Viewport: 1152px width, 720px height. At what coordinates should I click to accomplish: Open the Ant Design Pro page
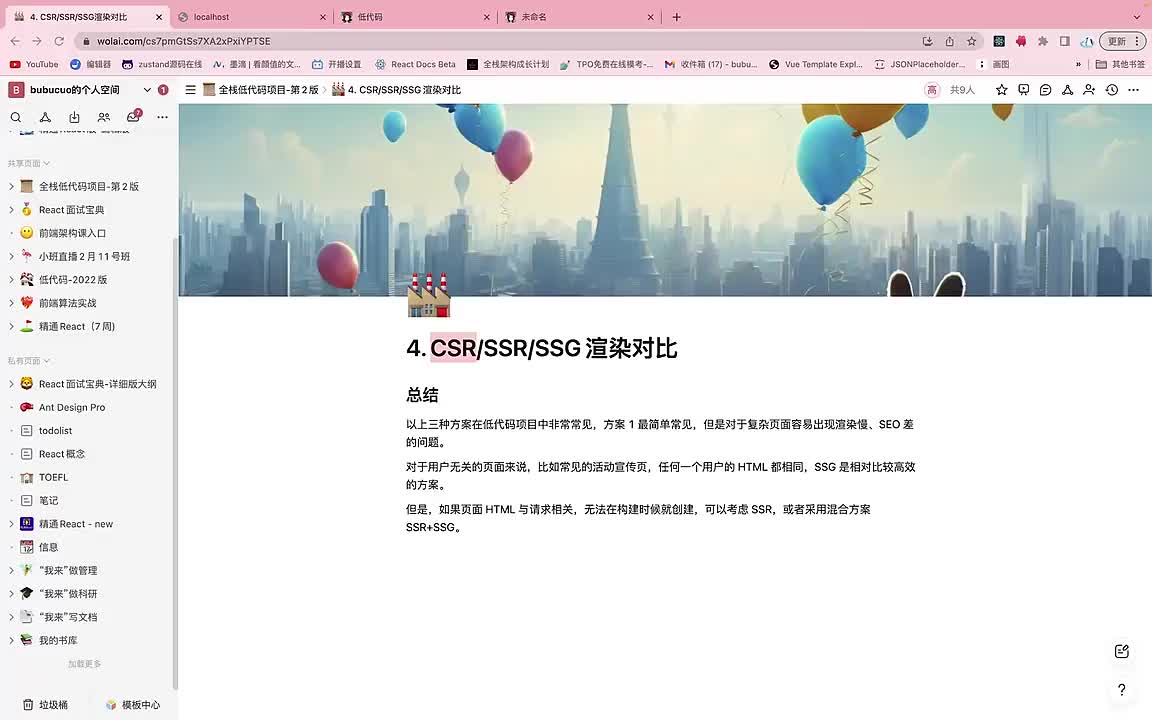72,407
